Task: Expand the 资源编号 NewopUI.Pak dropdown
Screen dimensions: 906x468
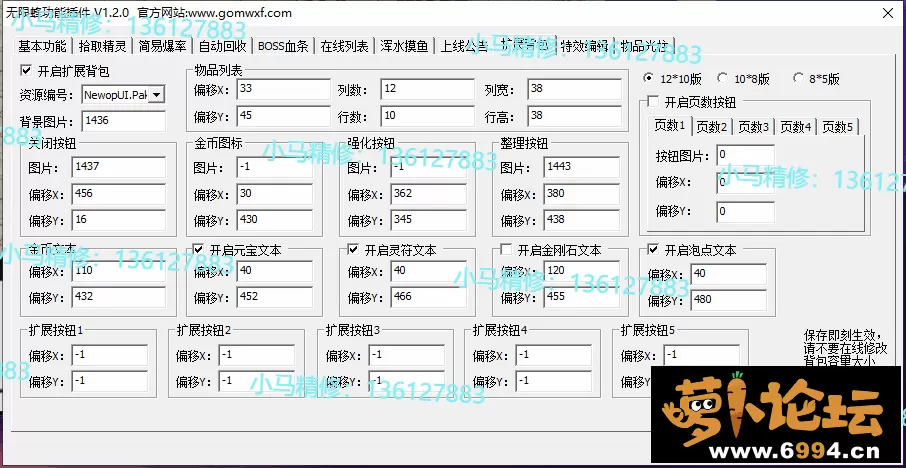Action: [x=157, y=94]
